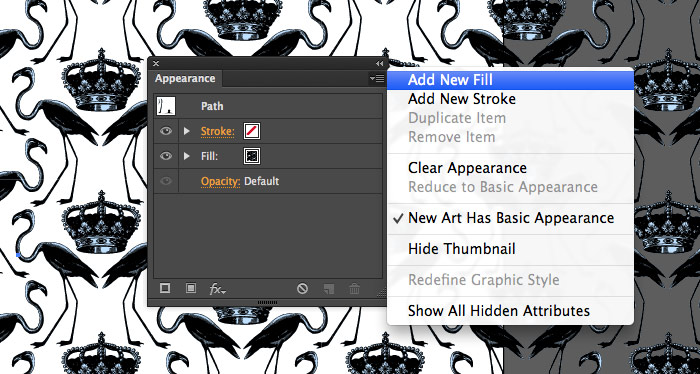Click the Default opacity value
The image size is (700, 374).
[262, 181]
